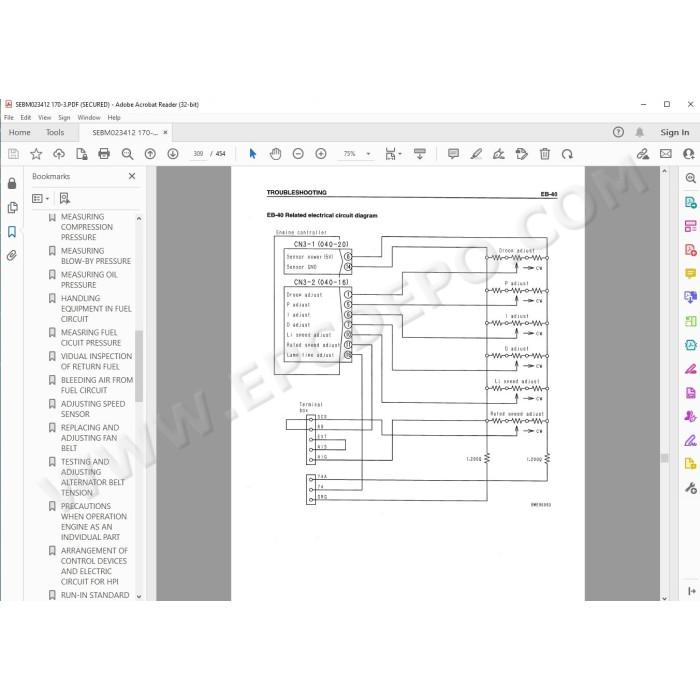Image resolution: width=700 pixels, height=700 pixels.
Task: Click the Zoom out minus icon
Action: click(298, 154)
